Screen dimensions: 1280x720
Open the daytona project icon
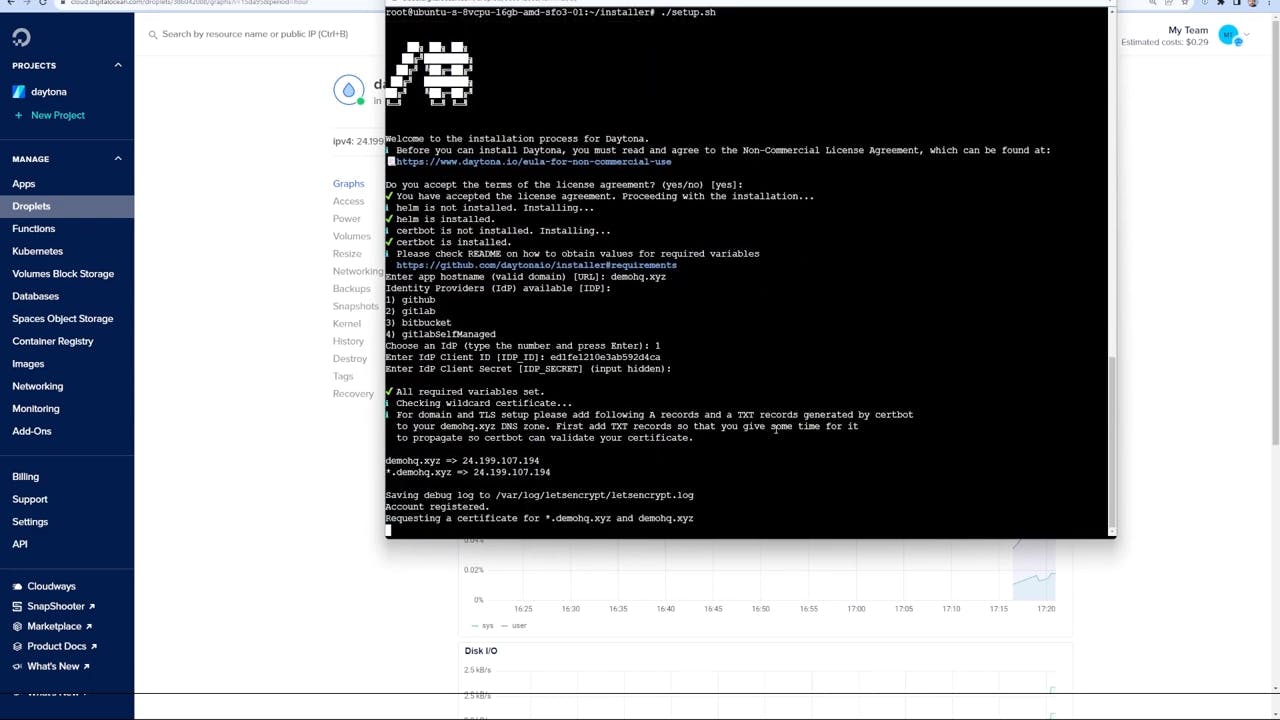tap(19, 92)
